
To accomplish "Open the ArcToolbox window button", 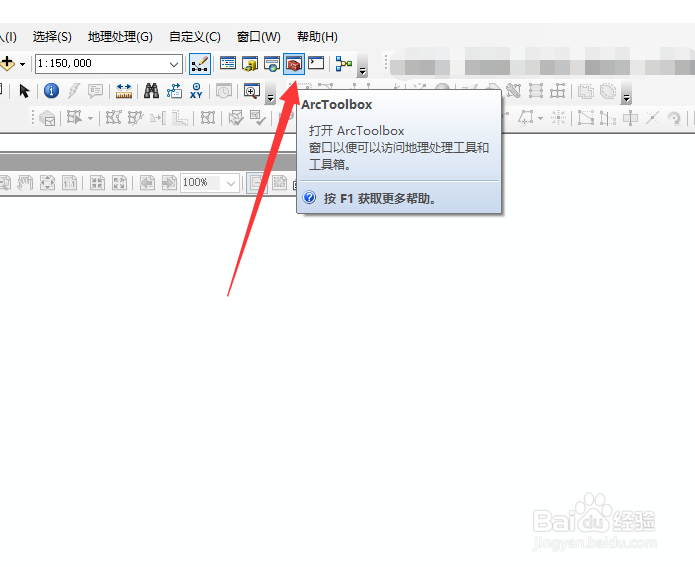I will (294, 64).
